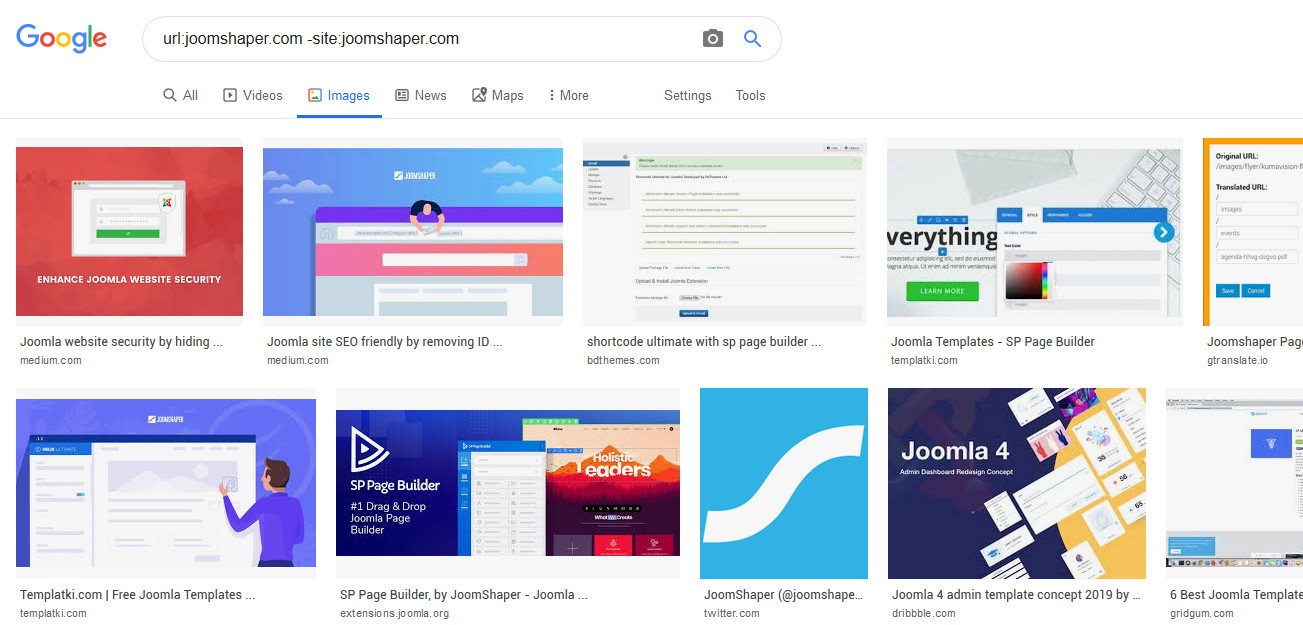Screen dimensions: 1303x625
Task: Click 'shortcode ultimate with sp page builder' title
Action: [704, 341]
